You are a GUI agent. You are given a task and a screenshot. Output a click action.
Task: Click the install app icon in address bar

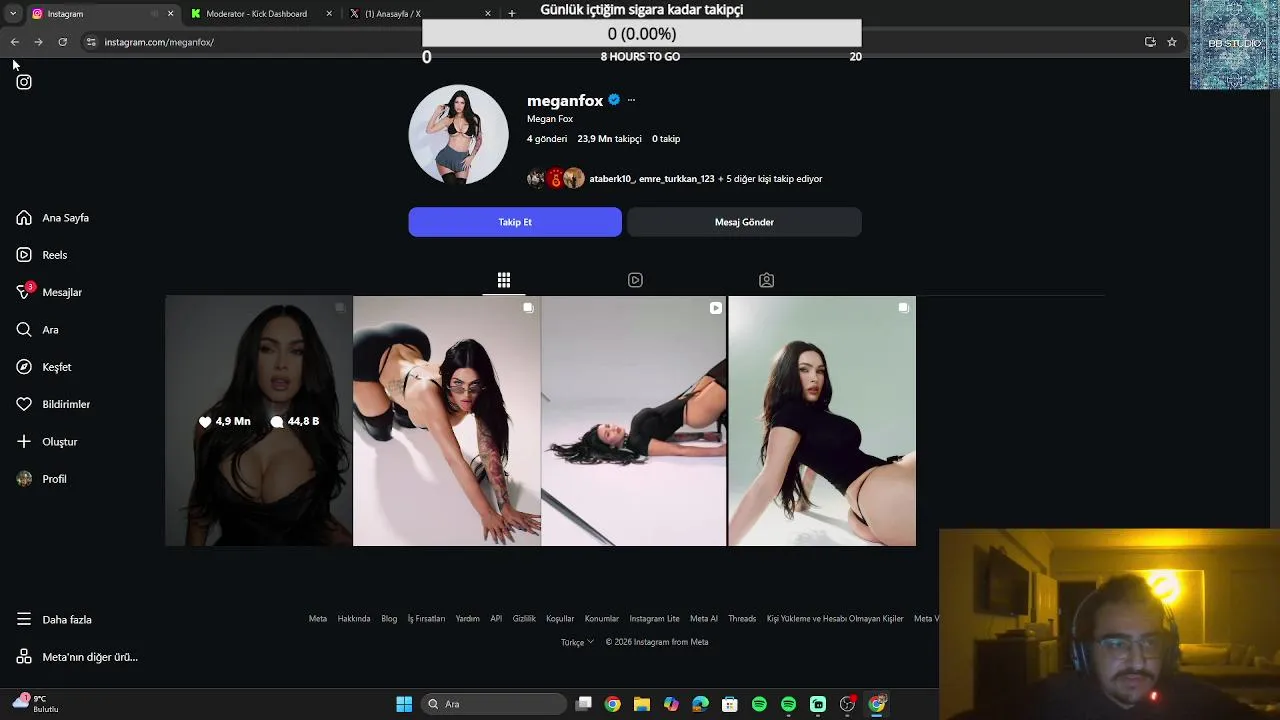click(1150, 42)
